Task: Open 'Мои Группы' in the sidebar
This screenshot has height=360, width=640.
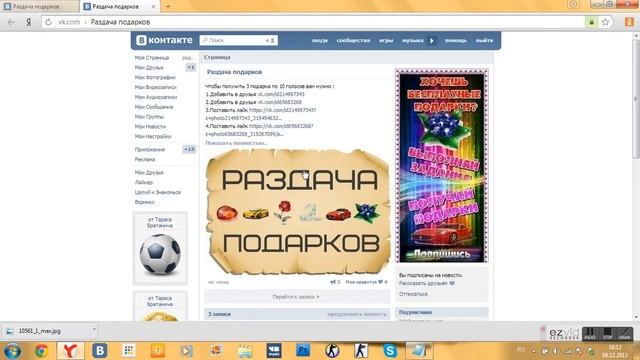Action: [149, 117]
